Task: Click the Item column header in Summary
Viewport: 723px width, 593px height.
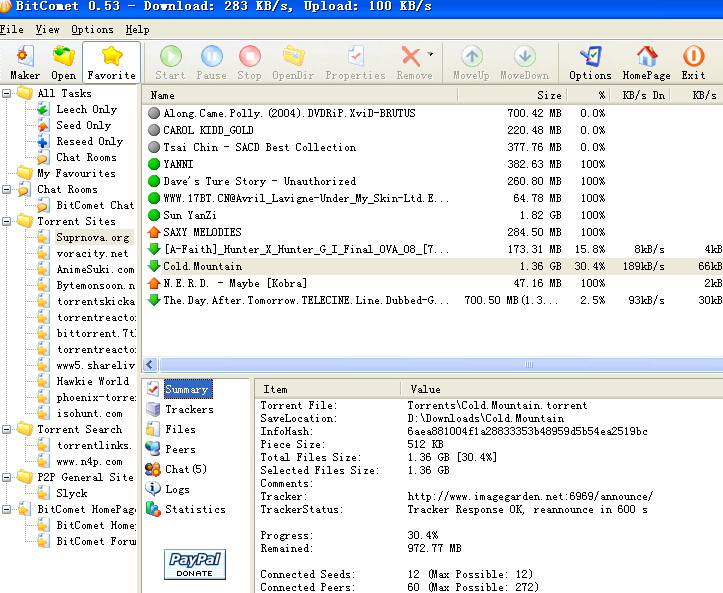Action: tap(327, 389)
